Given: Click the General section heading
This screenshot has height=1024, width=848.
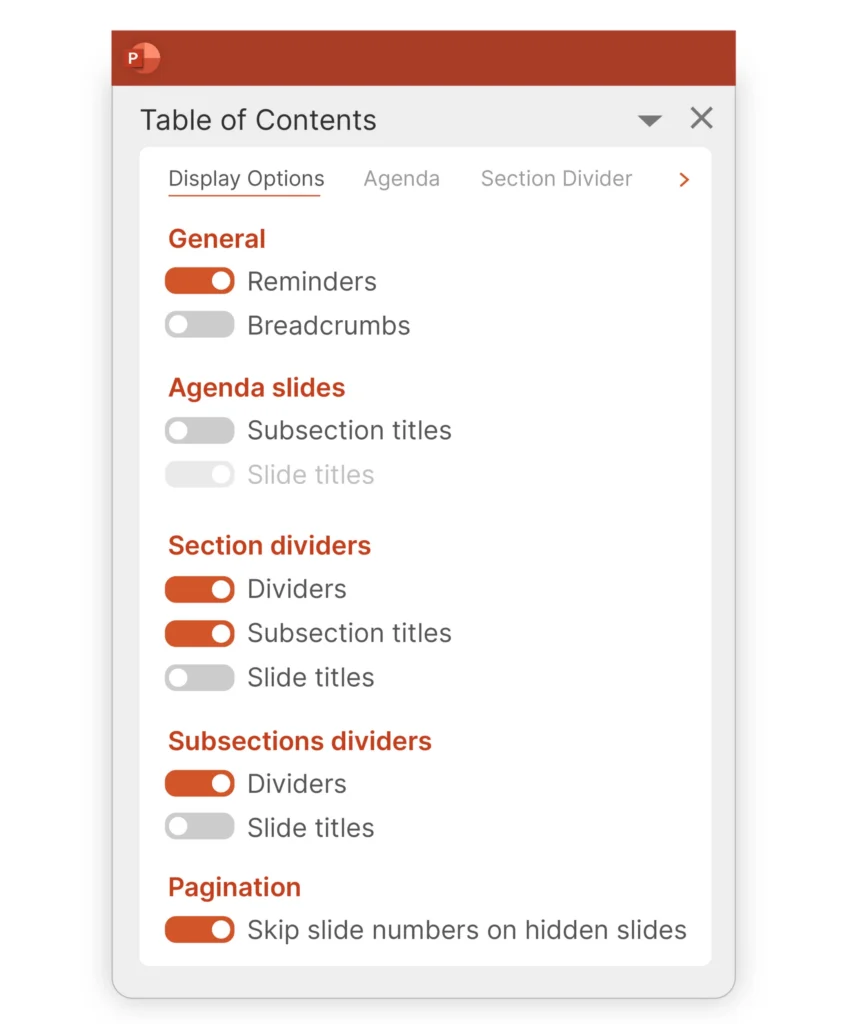Looking at the screenshot, I should (216, 239).
